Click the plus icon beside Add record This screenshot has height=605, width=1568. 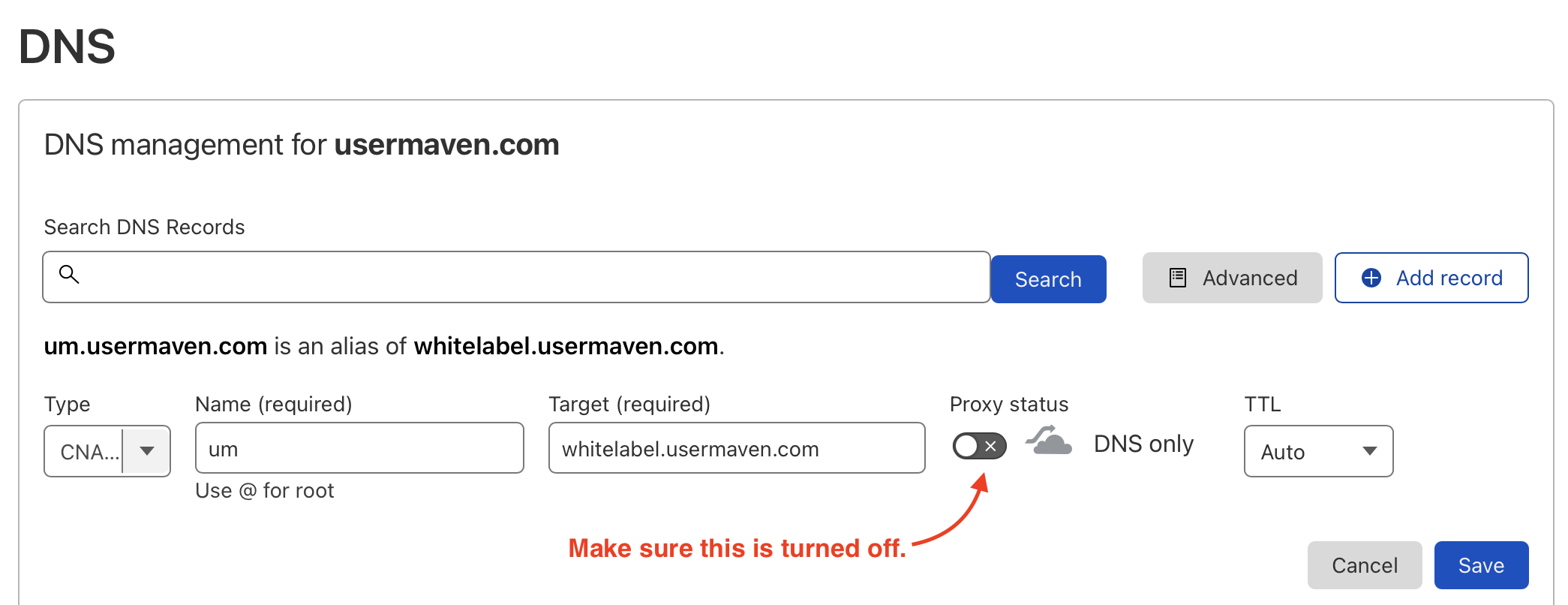click(1371, 278)
